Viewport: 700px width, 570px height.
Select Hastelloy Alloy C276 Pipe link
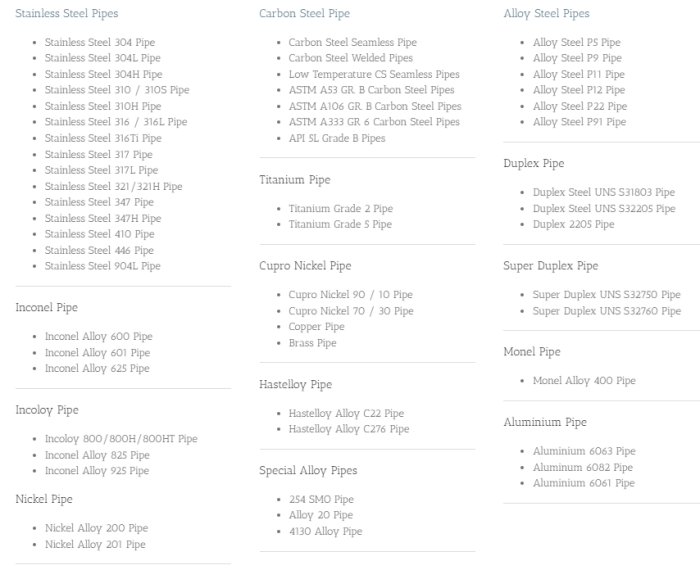(x=349, y=429)
